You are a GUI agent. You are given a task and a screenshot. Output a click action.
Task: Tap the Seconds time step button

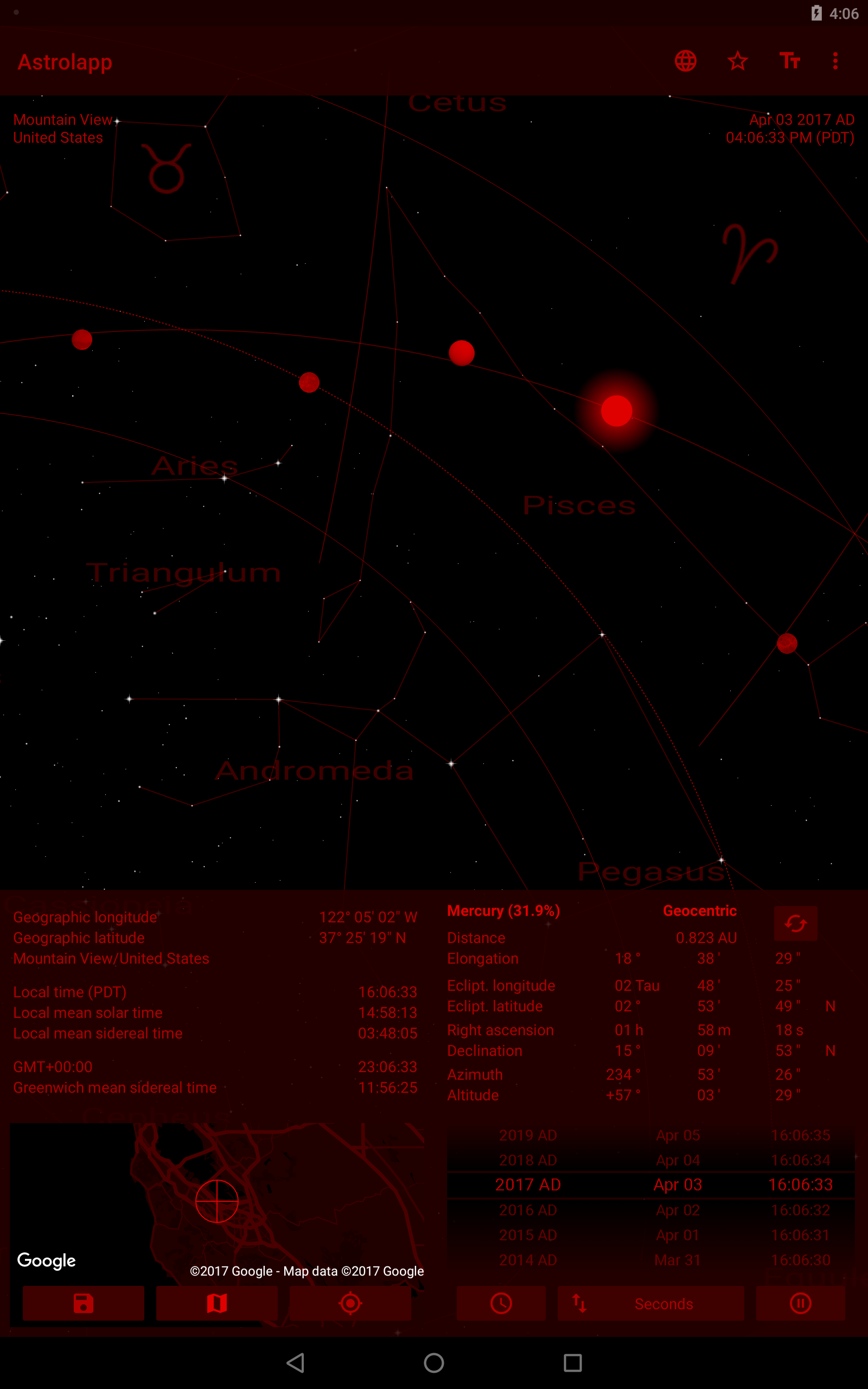coord(651,1303)
